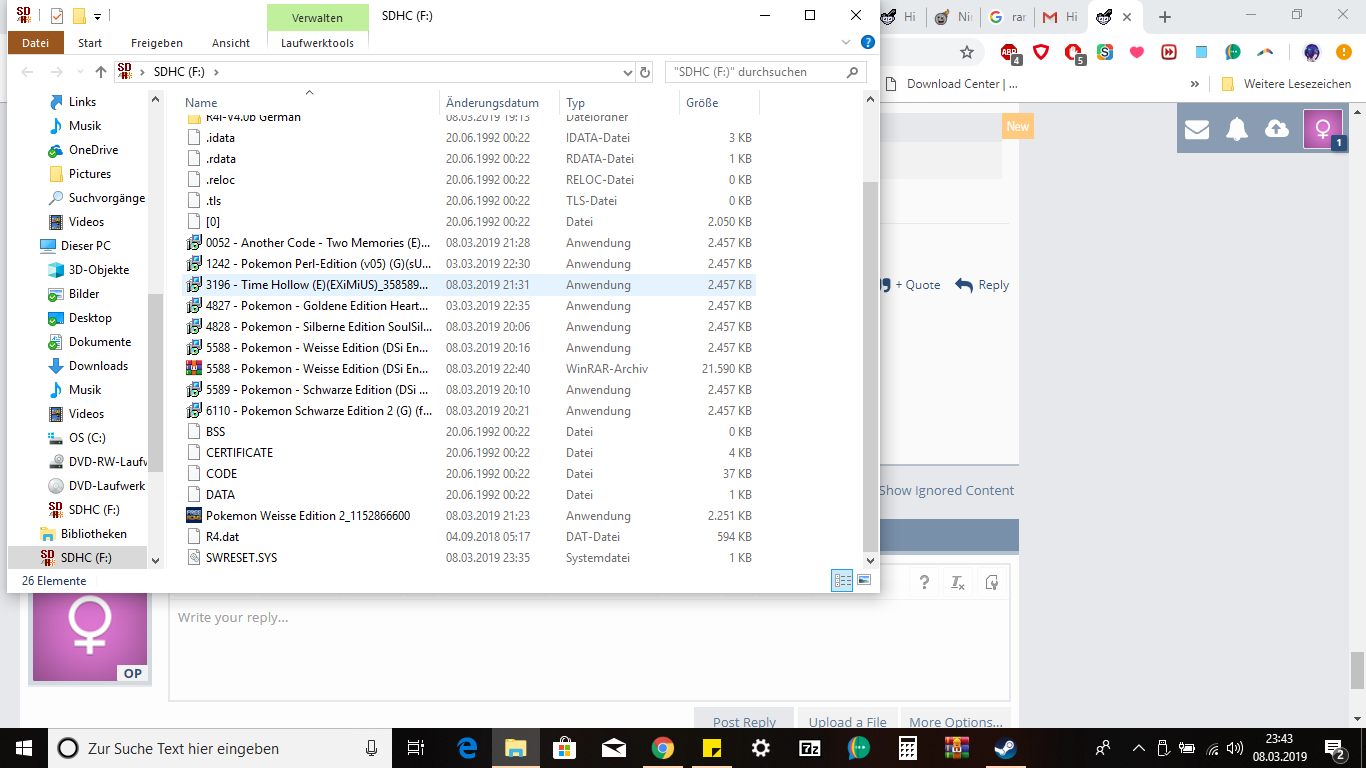Click the Task View icon on taskbar
Image resolution: width=1366 pixels, height=768 pixels.
coord(417,748)
